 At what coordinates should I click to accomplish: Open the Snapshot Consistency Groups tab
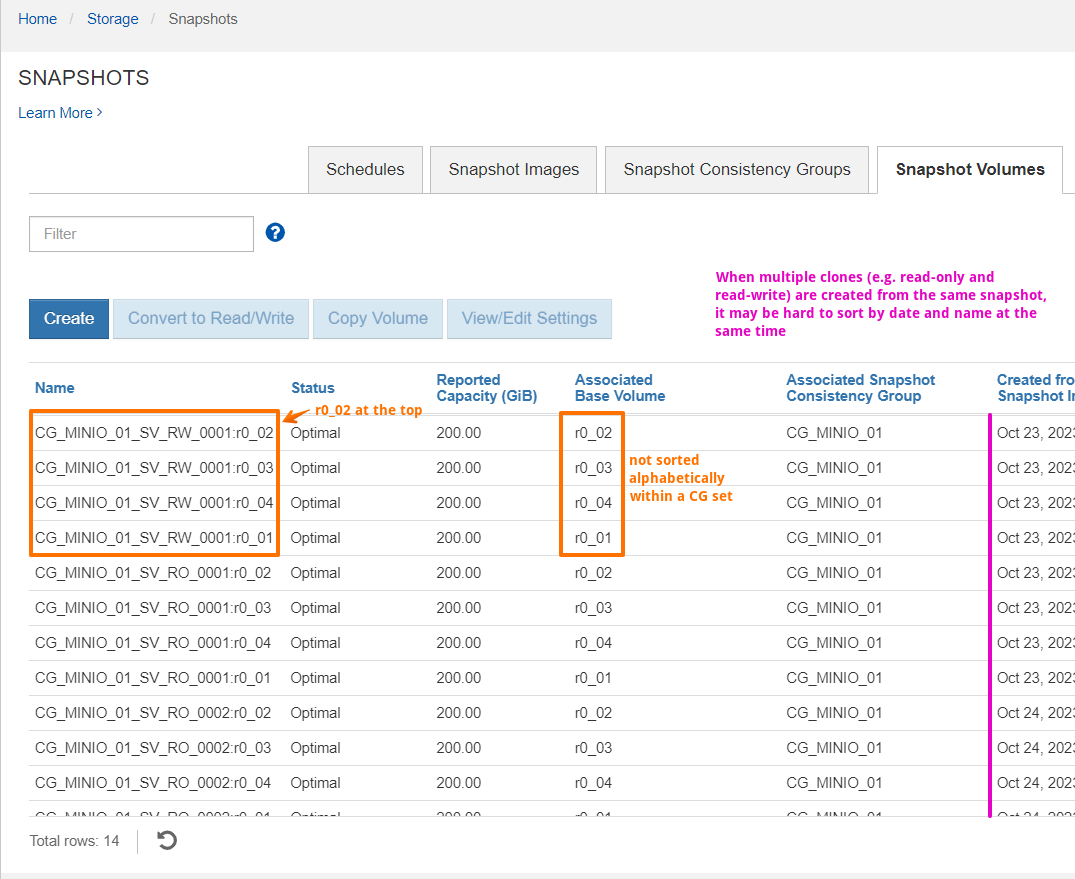(x=737, y=169)
